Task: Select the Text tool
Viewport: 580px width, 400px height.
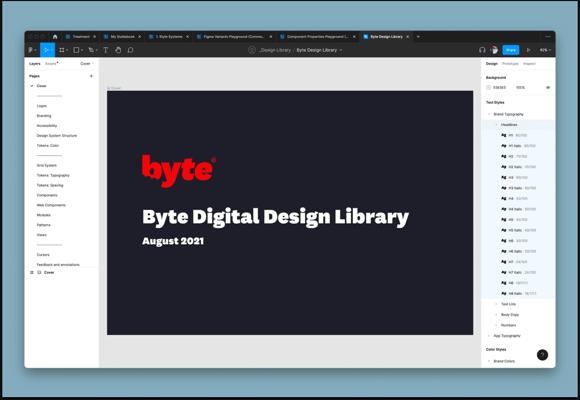Action: pyautogui.click(x=106, y=50)
